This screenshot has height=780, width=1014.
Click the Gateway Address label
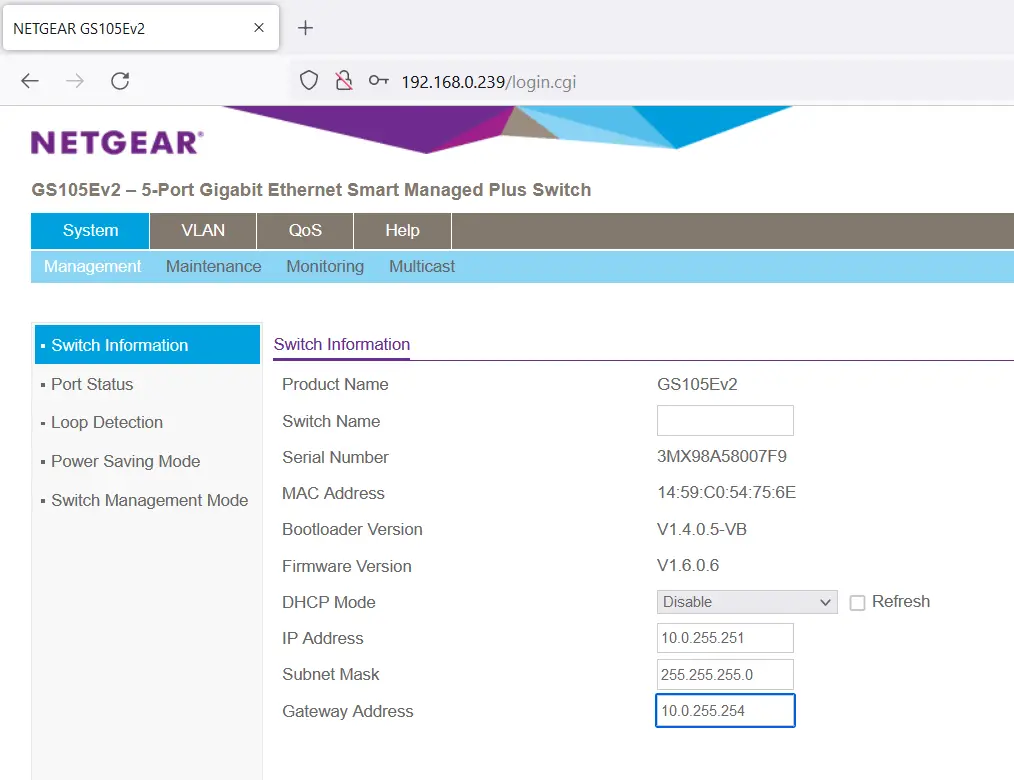pyautogui.click(x=347, y=711)
